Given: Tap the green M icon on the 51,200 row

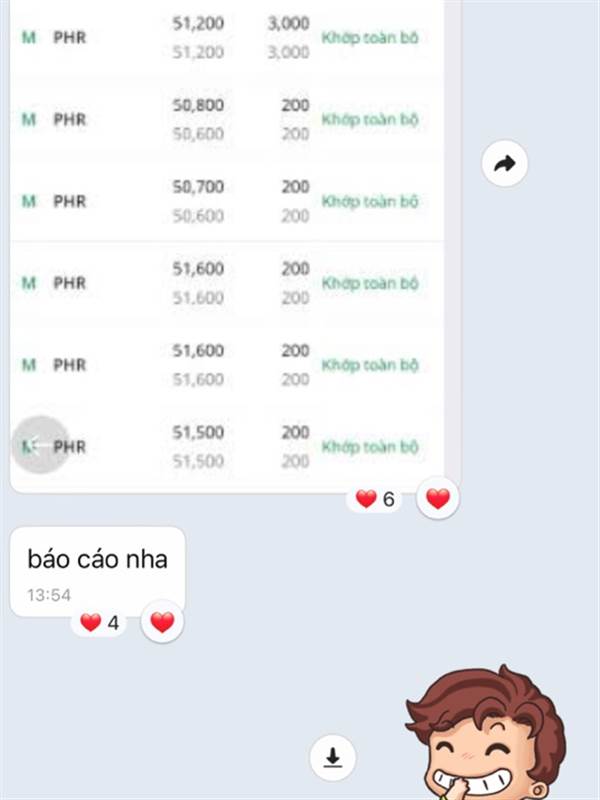Looking at the screenshot, I should tap(29, 38).
